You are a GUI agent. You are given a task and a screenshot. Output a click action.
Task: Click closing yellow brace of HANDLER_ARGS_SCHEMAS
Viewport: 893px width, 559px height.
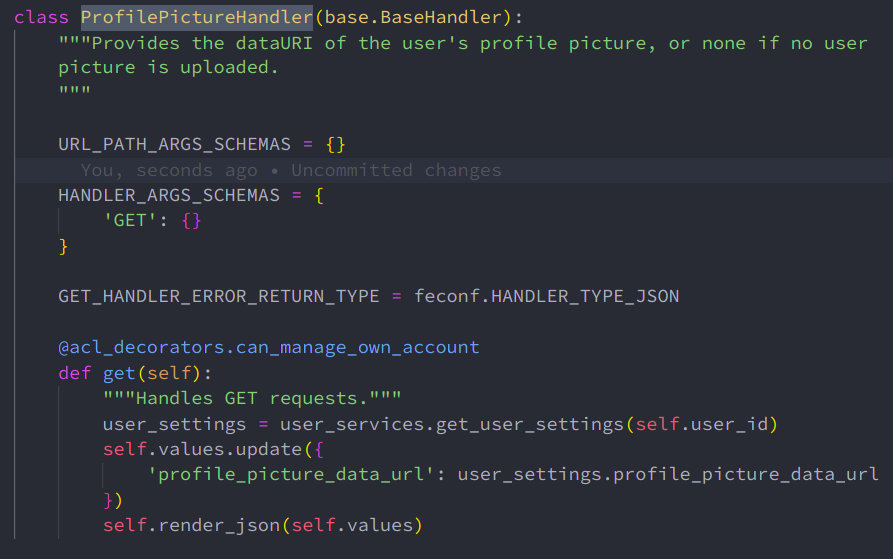click(x=63, y=246)
